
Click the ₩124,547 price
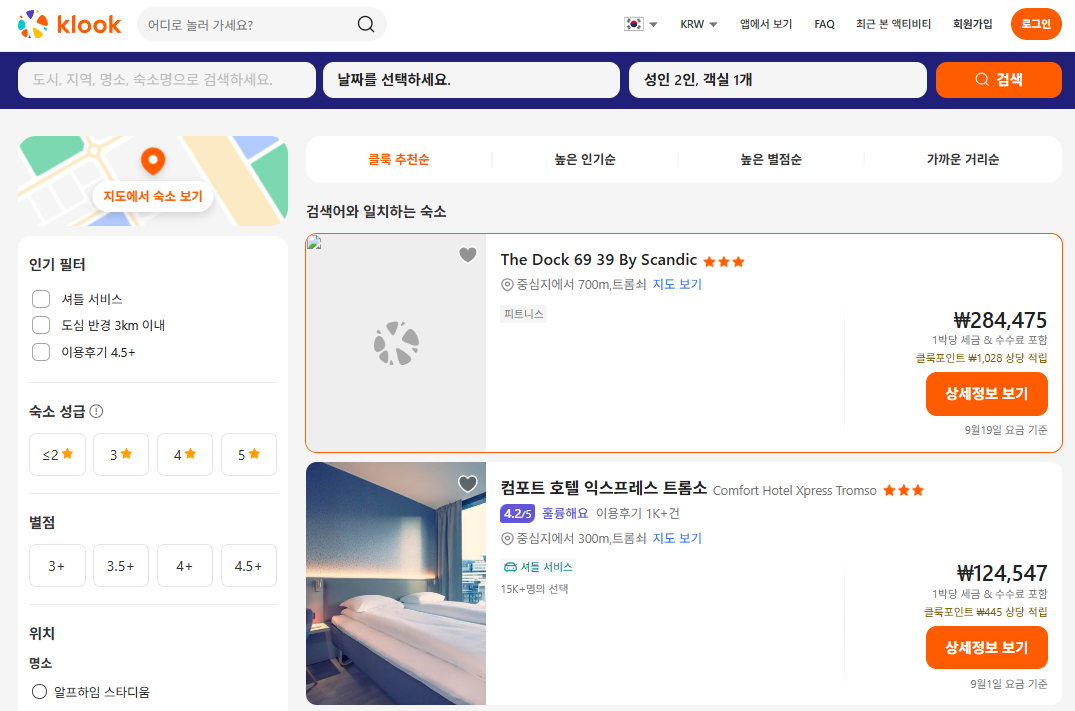point(1002,573)
